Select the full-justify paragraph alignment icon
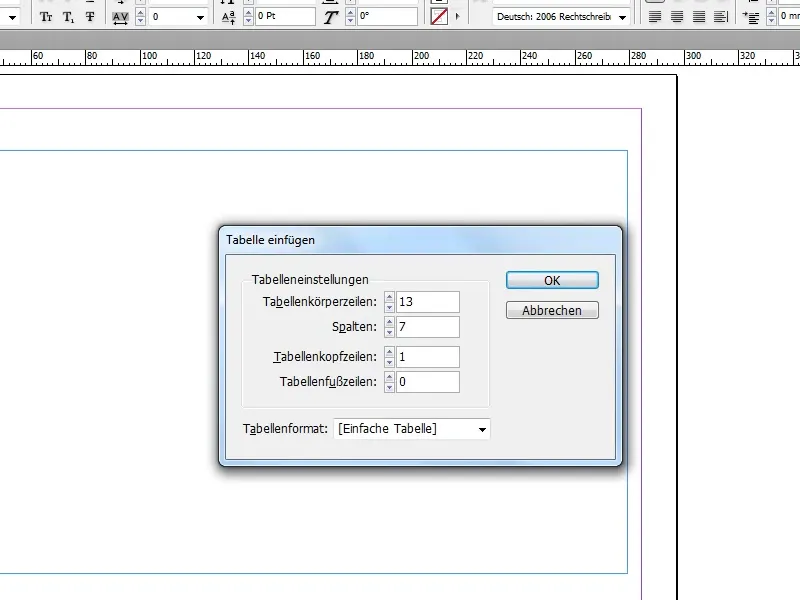 point(720,17)
